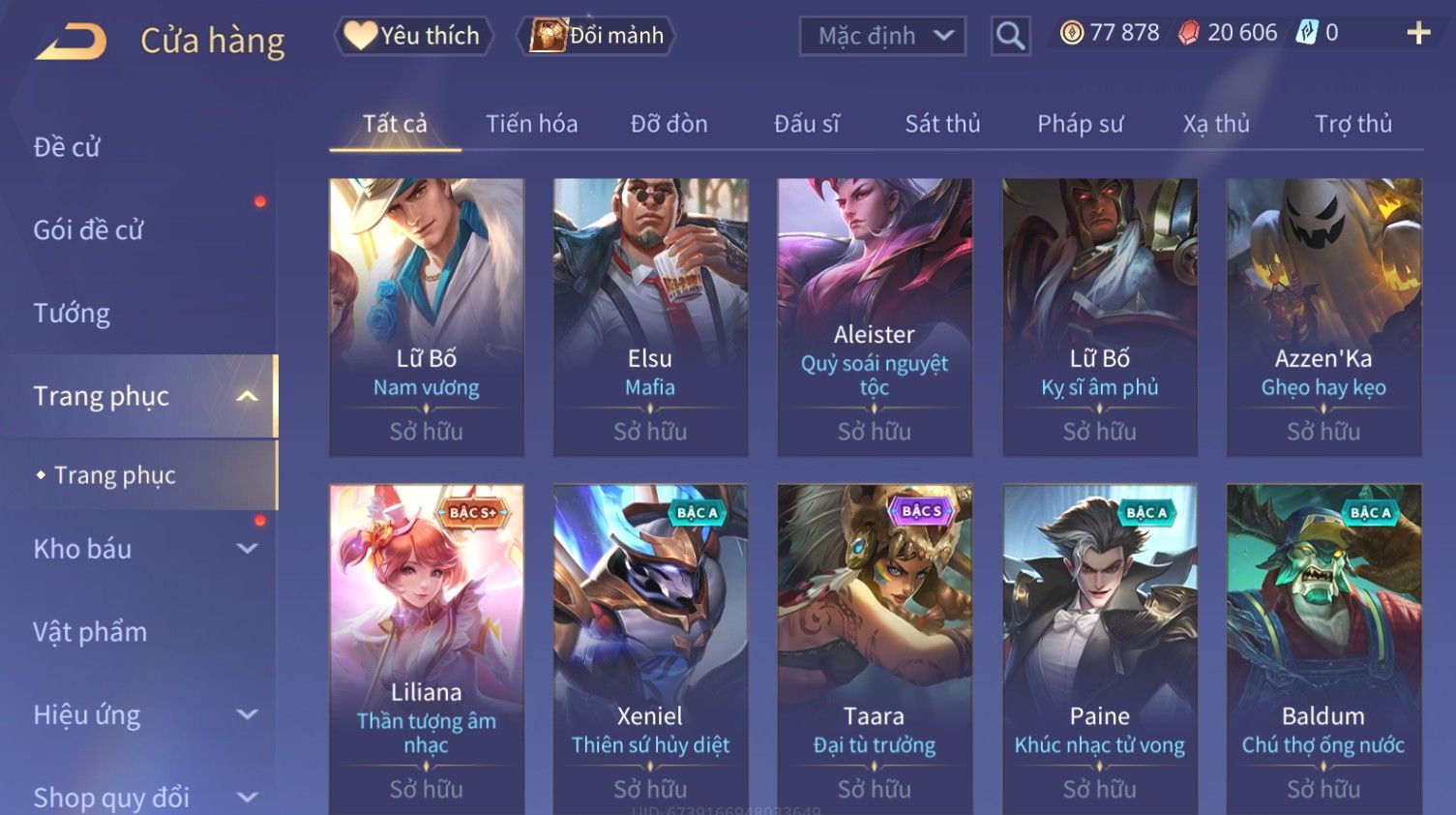Image resolution: width=1456 pixels, height=815 pixels.
Task: Click the plus icon to add currency
Action: (x=1418, y=33)
